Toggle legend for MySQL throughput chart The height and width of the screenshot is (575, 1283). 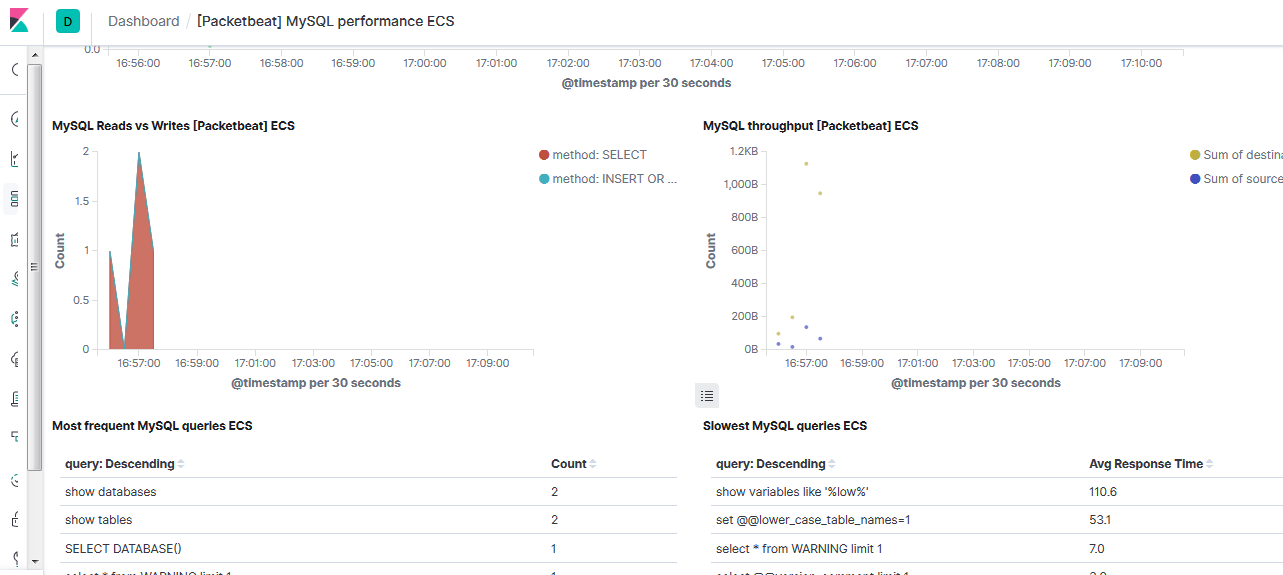pos(707,396)
